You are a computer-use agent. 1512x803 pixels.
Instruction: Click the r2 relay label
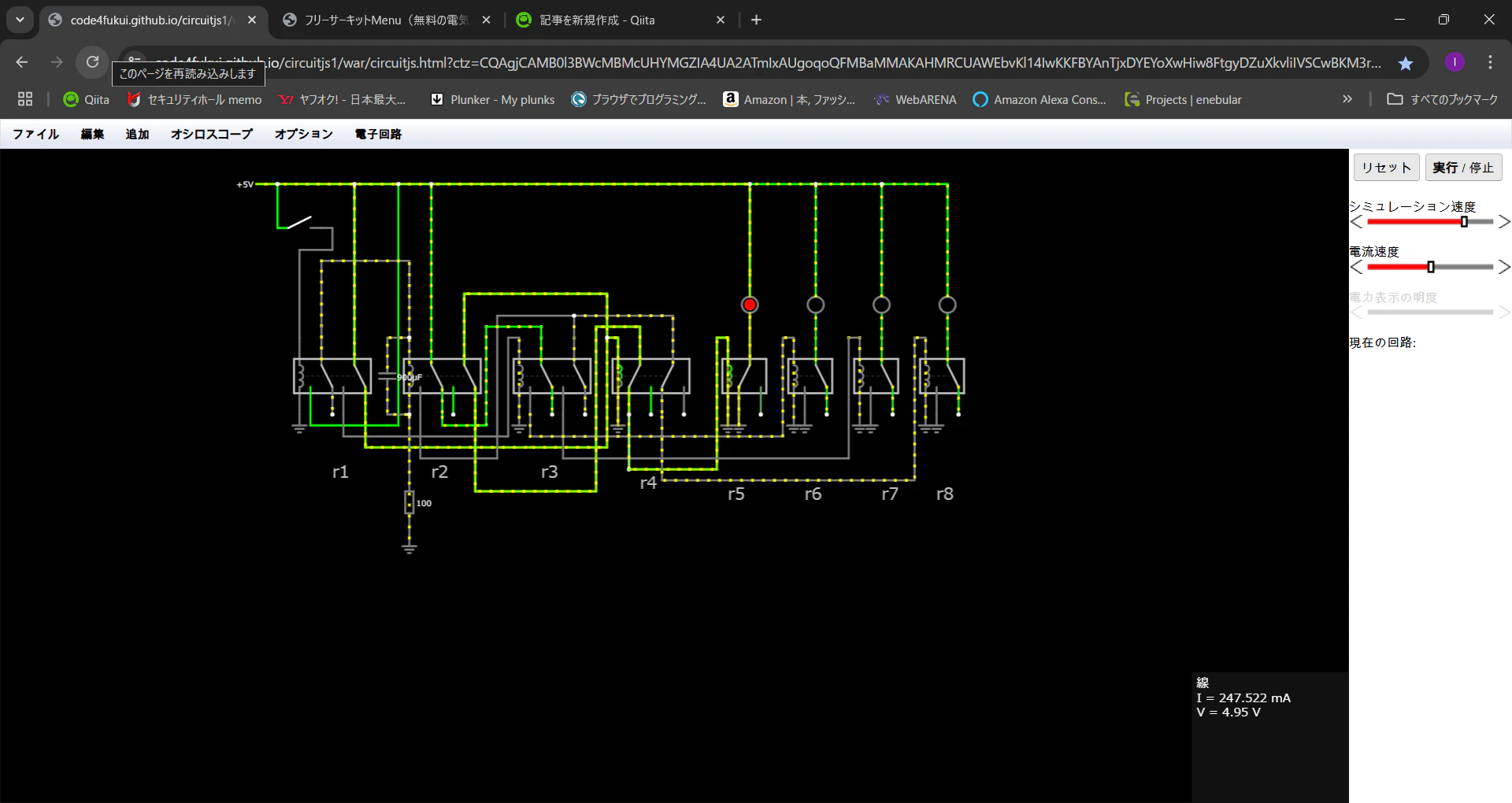pyautogui.click(x=439, y=472)
